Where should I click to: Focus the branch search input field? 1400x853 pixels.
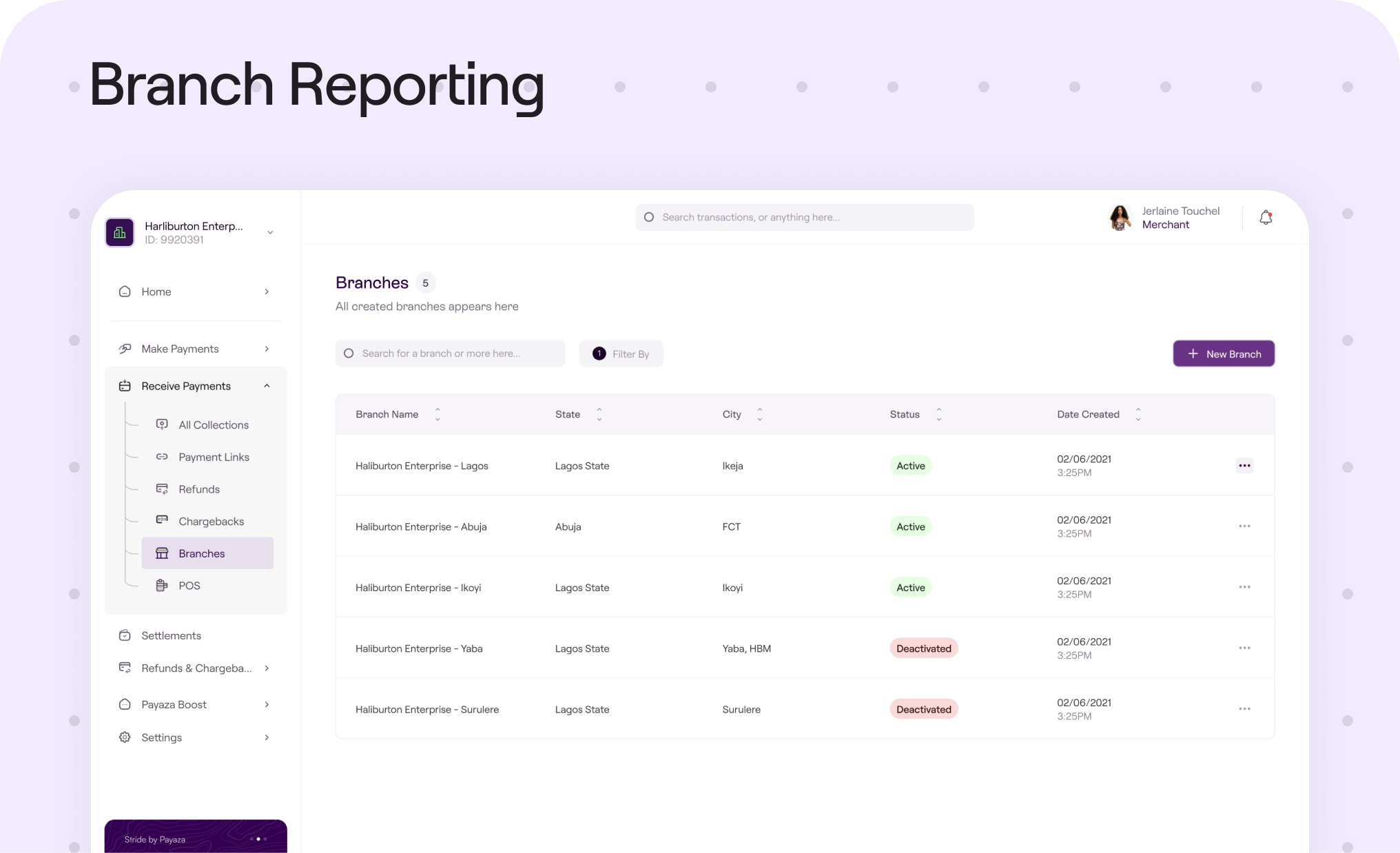point(451,353)
